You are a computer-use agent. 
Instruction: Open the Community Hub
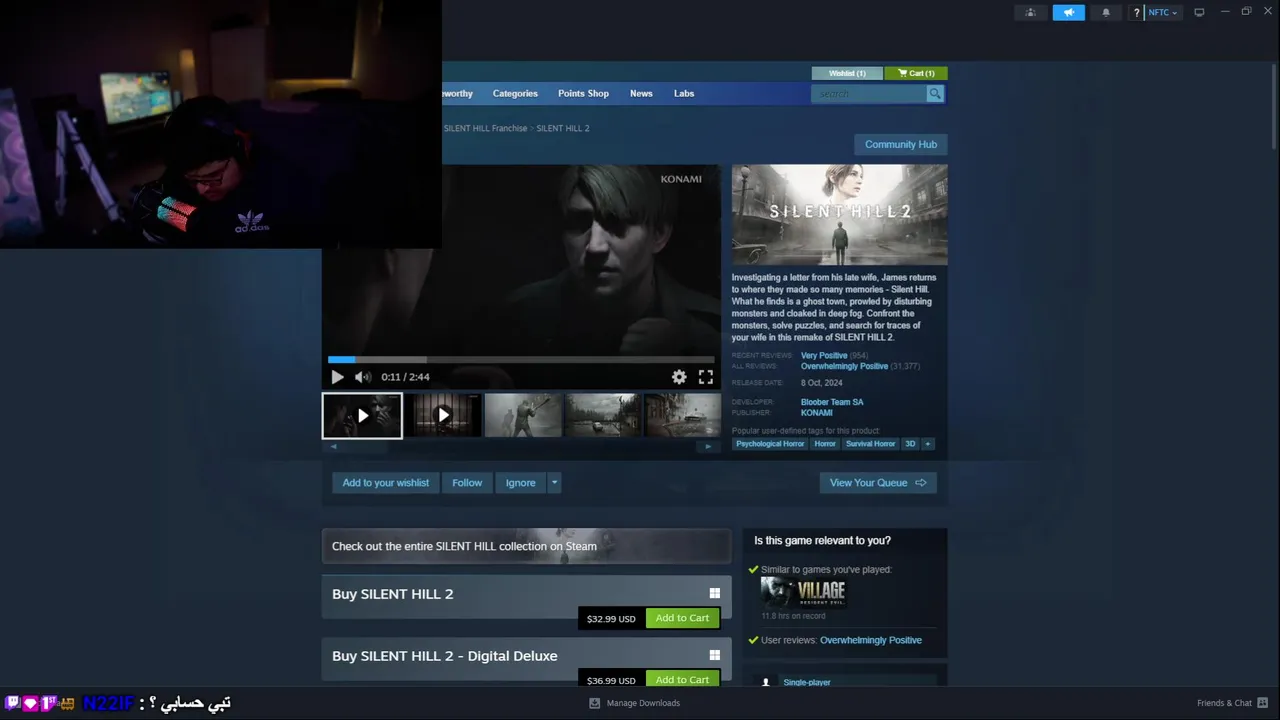[x=901, y=144]
